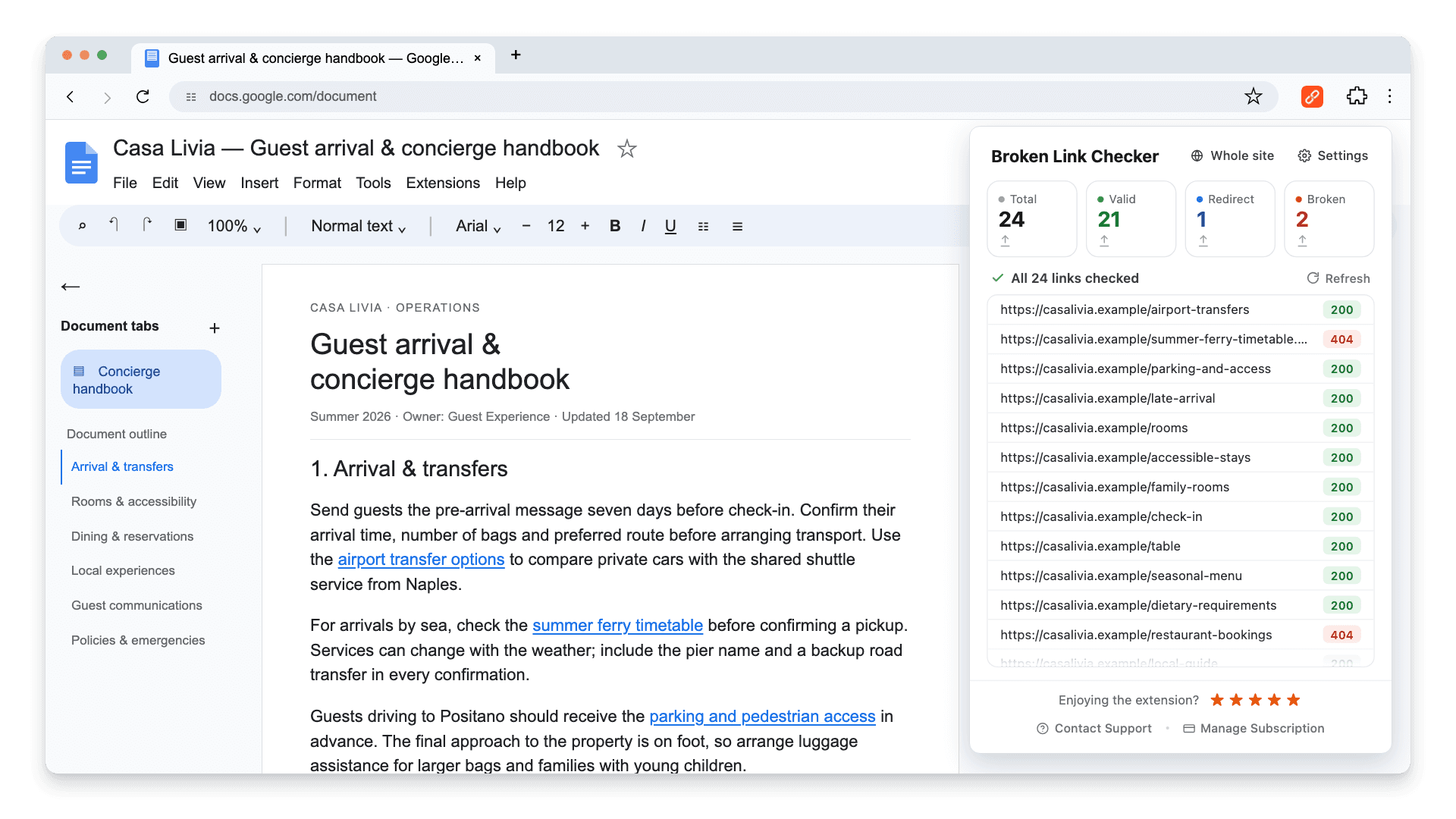Increase font size with plus button
1456x819 pixels.
585,226
